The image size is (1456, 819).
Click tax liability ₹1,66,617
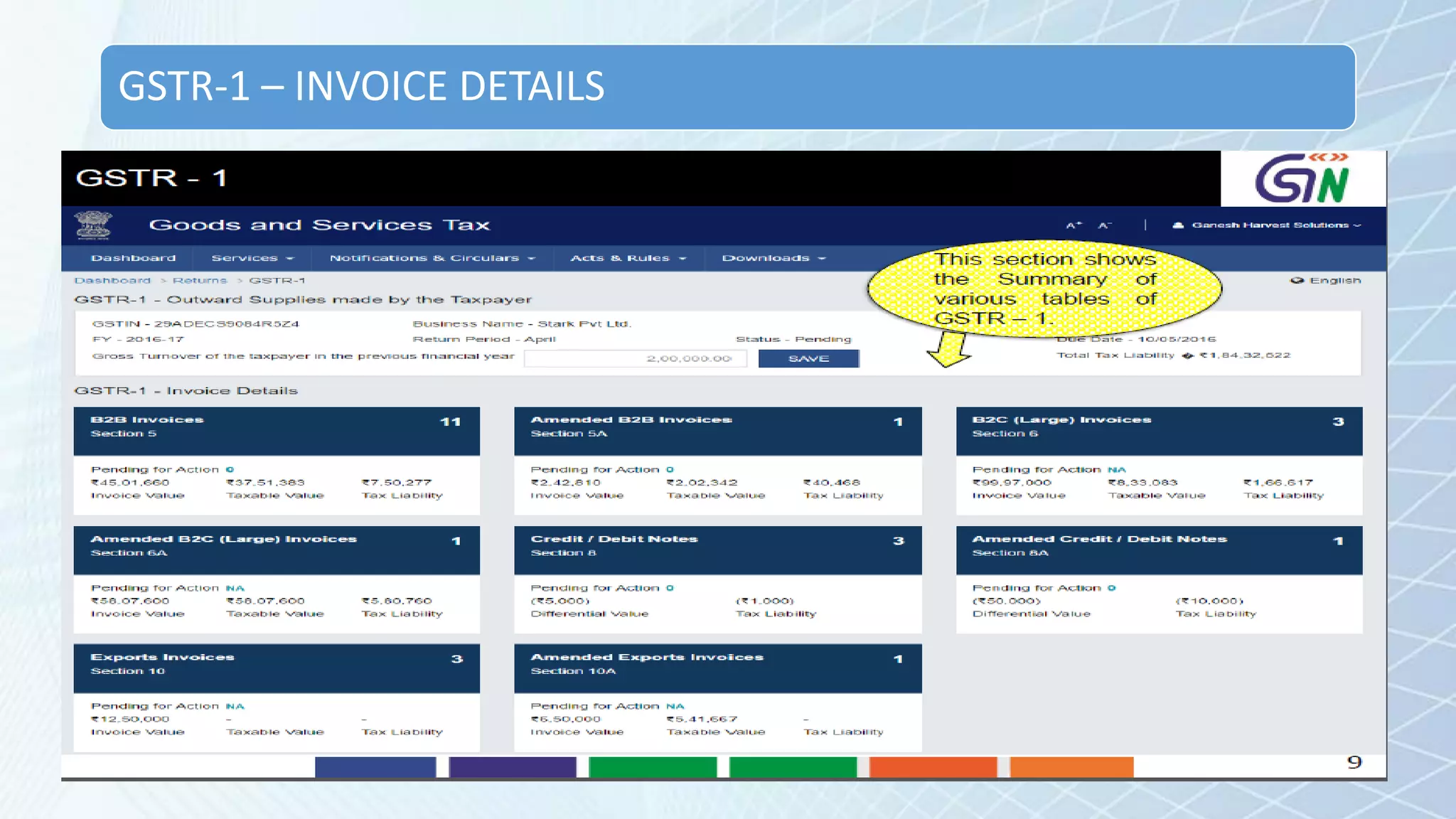point(1278,483)
